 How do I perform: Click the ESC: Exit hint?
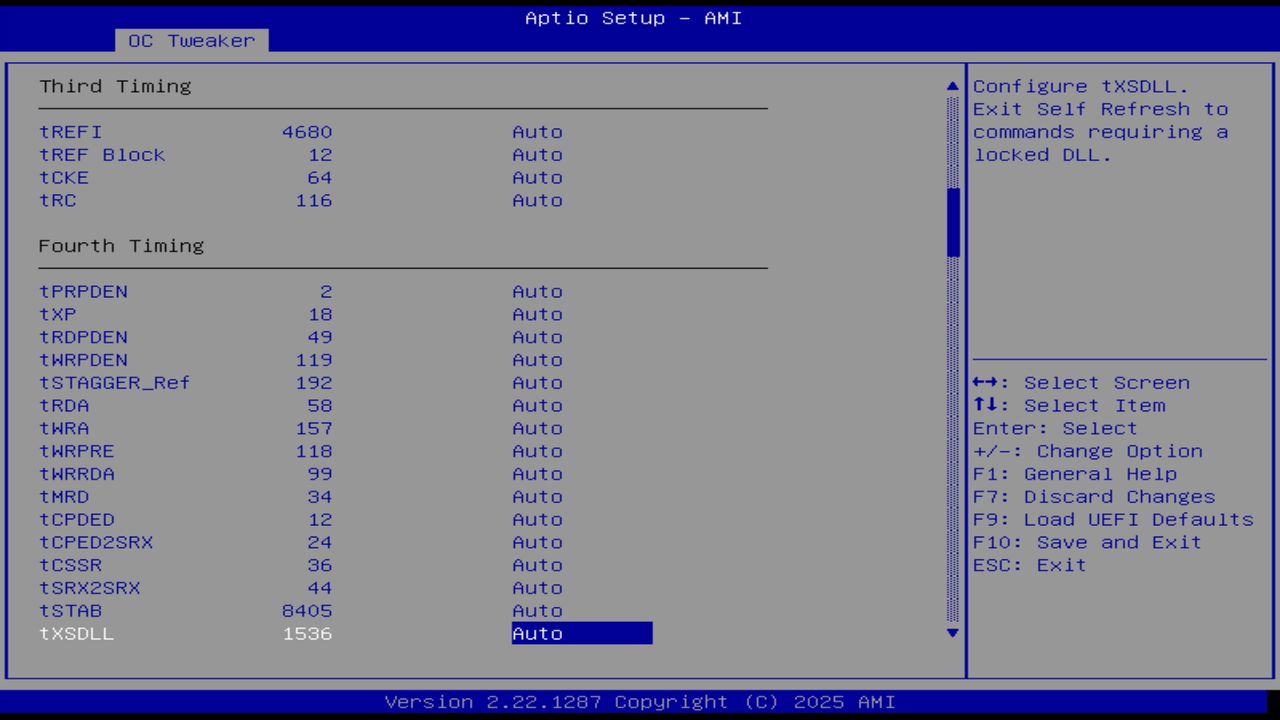pyautogui.click(x=1030, y=566)
